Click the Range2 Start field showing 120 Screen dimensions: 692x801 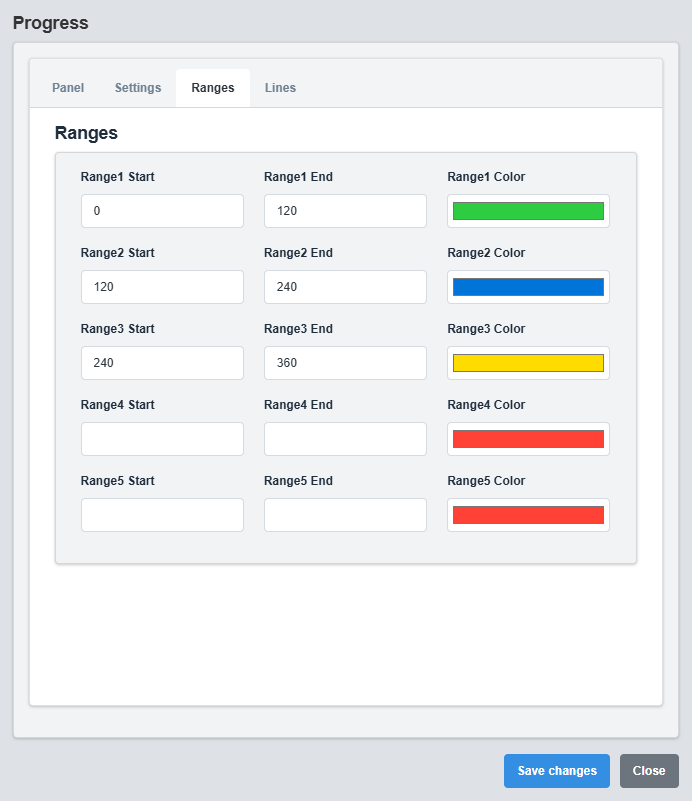coord(162,287)
